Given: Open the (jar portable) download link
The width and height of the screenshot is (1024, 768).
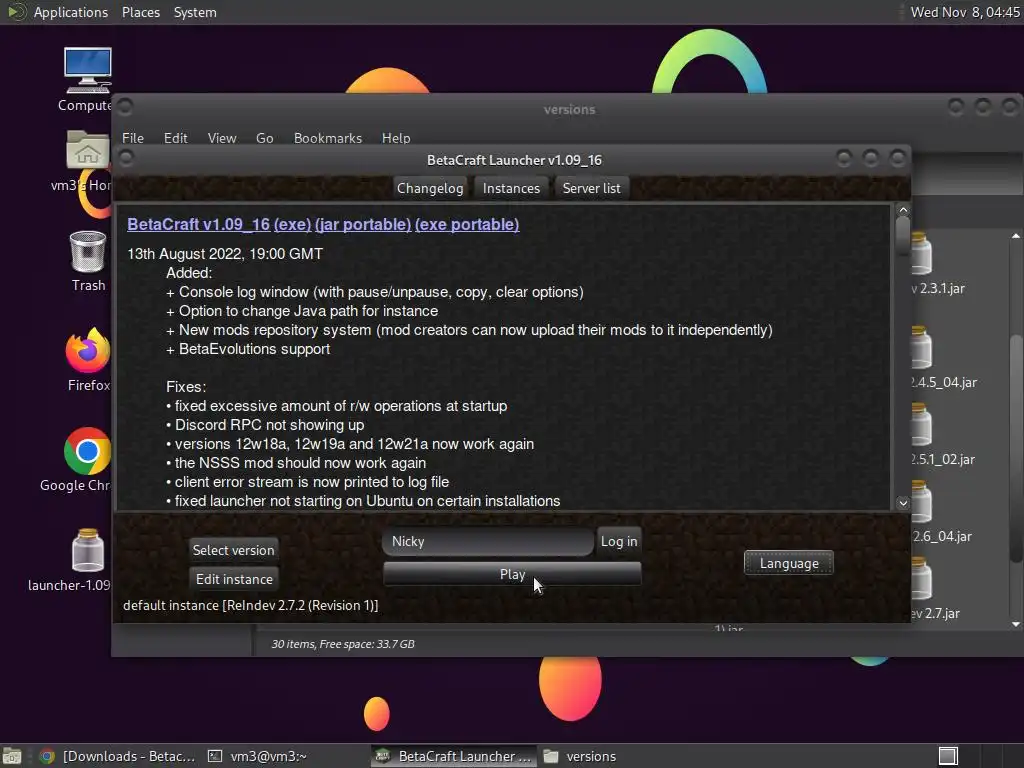Looking at the screenshot, I should [x=362, y=224].
